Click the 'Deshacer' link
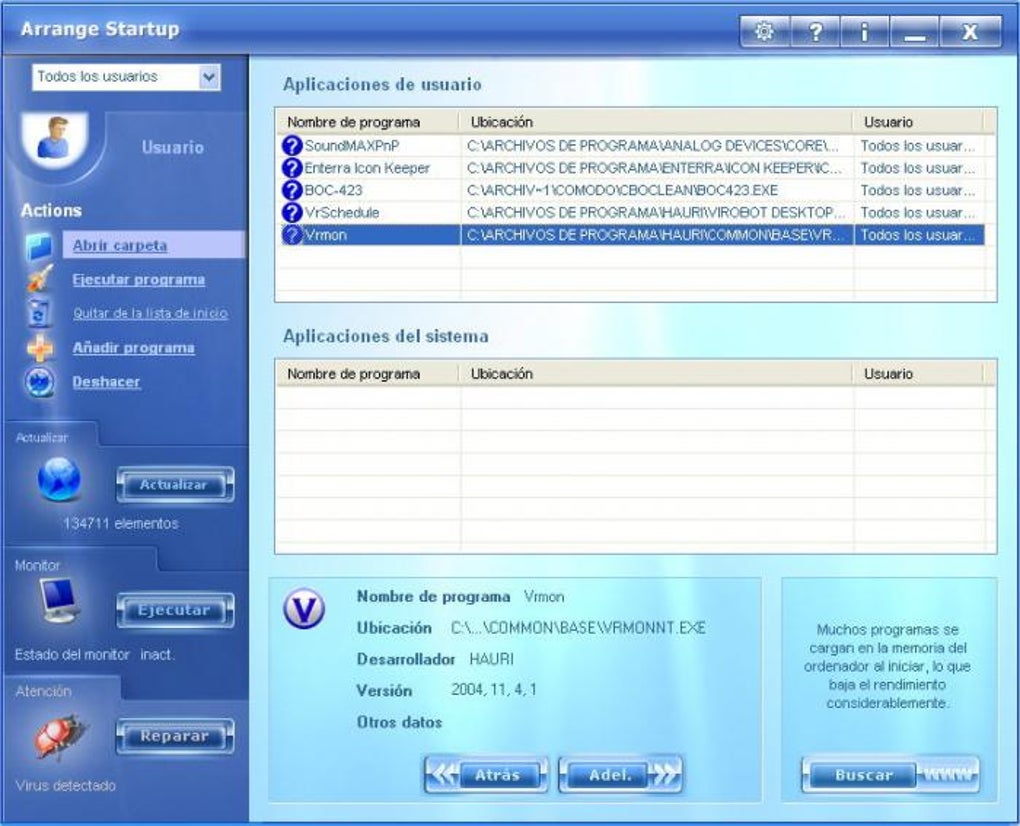 tap(106, 382)
